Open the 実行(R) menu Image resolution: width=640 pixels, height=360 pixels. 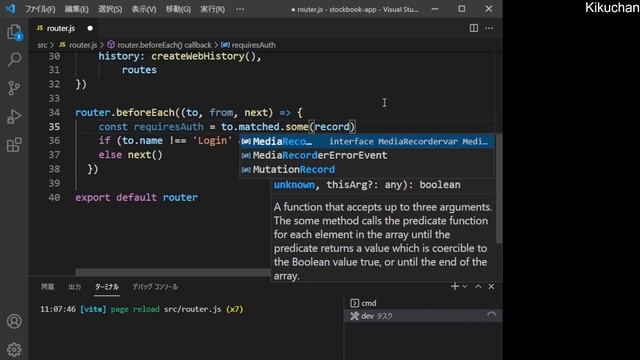212,9
